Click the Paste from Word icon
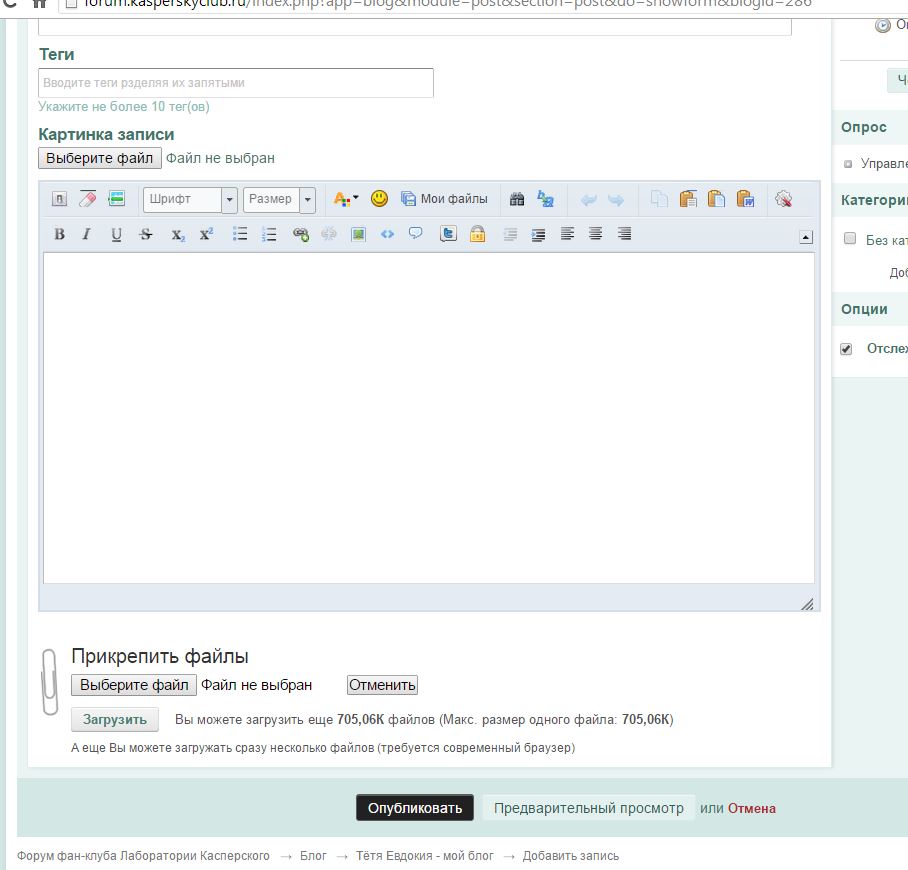908x870 pixels. click(745, 199)
